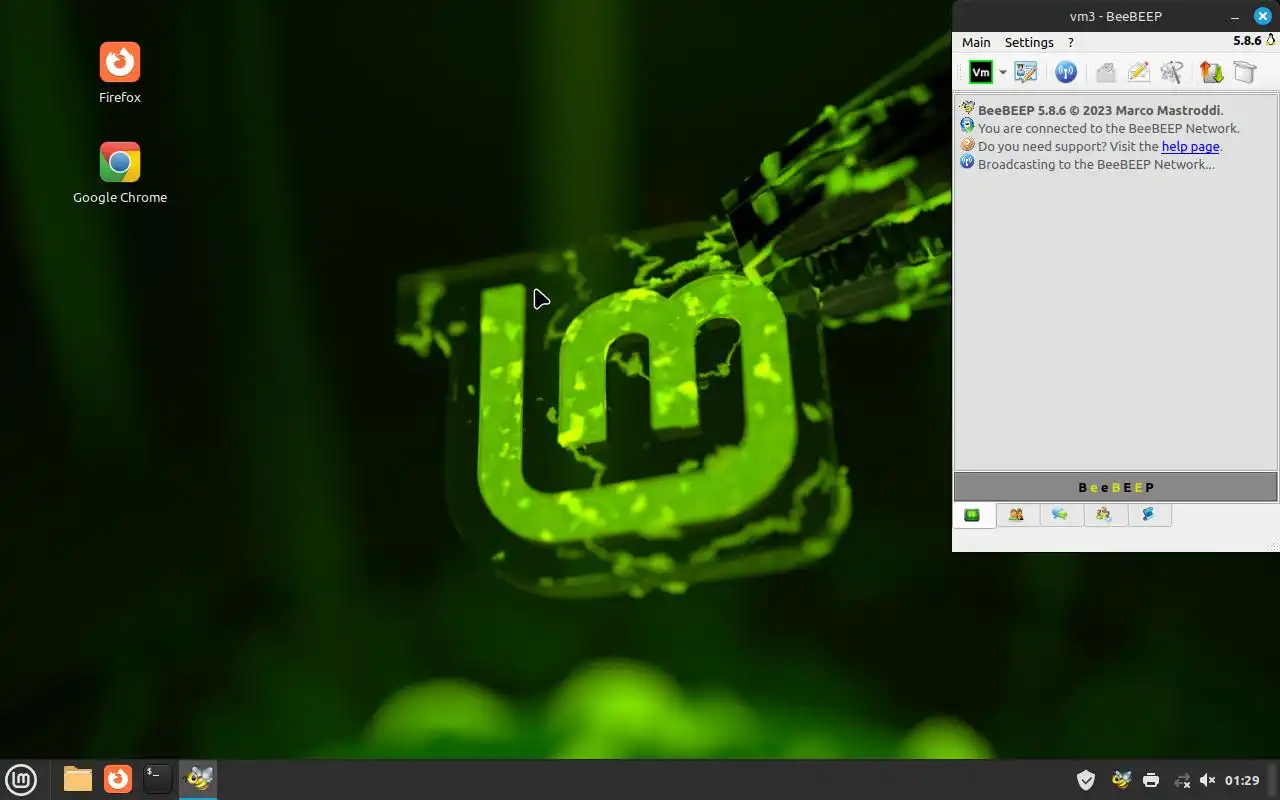Image resolution: width=1280 pixels, height=800 pixels.
Task: Click the 5.8.6 version label with penguin
Action: point(1253,41)
